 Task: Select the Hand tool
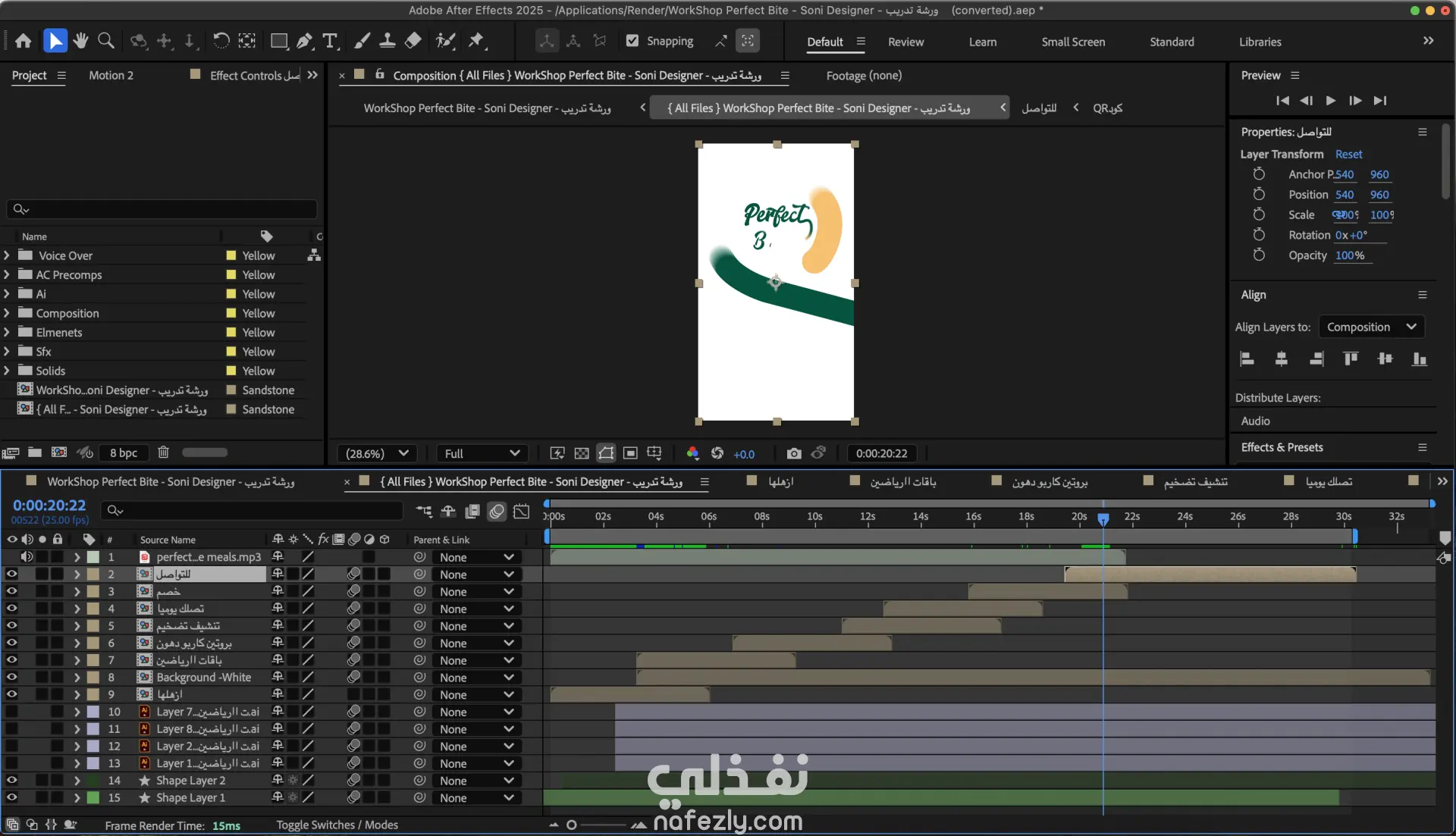(x=80, y=41)
